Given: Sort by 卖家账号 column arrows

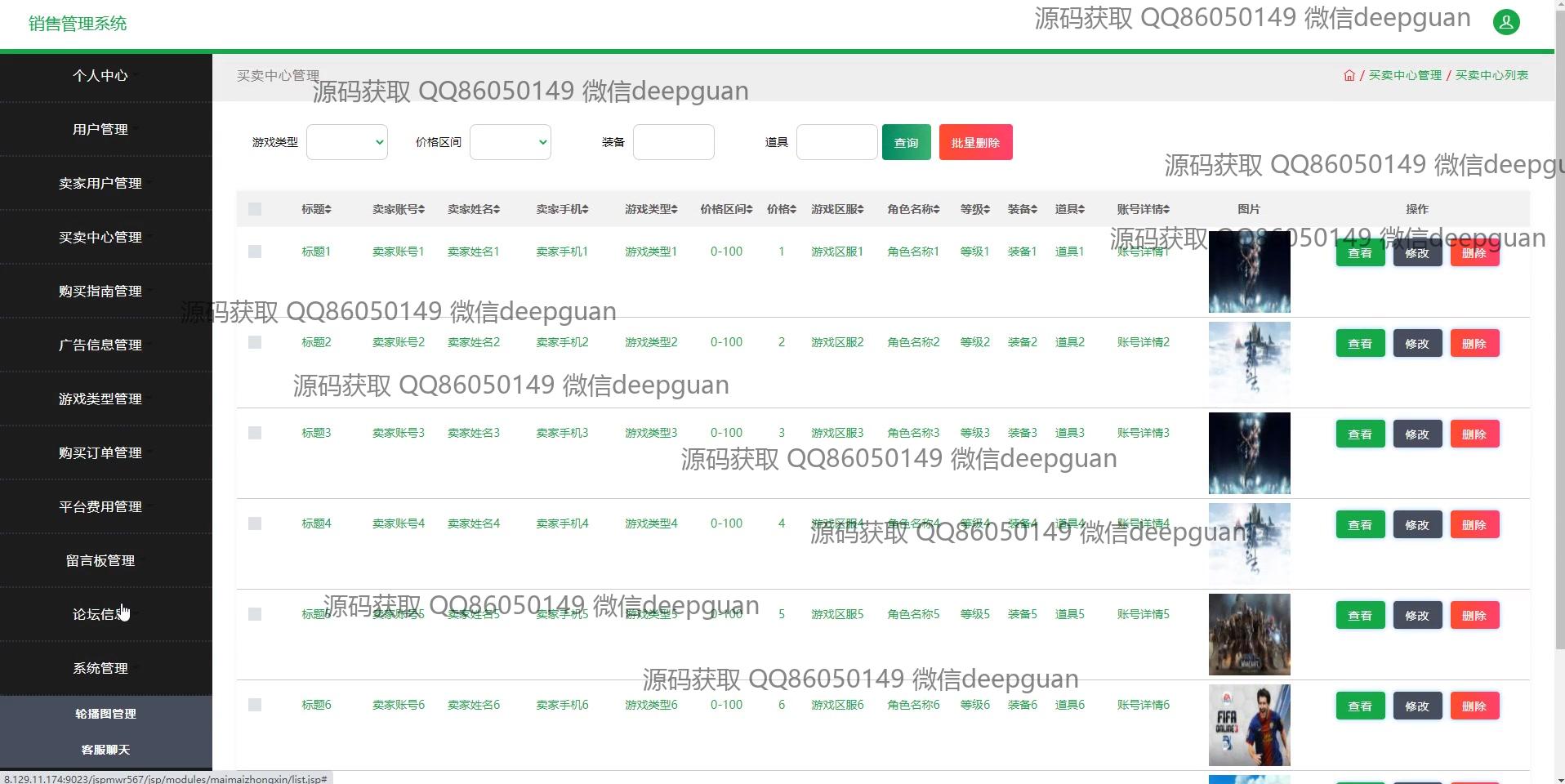Looking at the screenshot, I should click(421, 210).
